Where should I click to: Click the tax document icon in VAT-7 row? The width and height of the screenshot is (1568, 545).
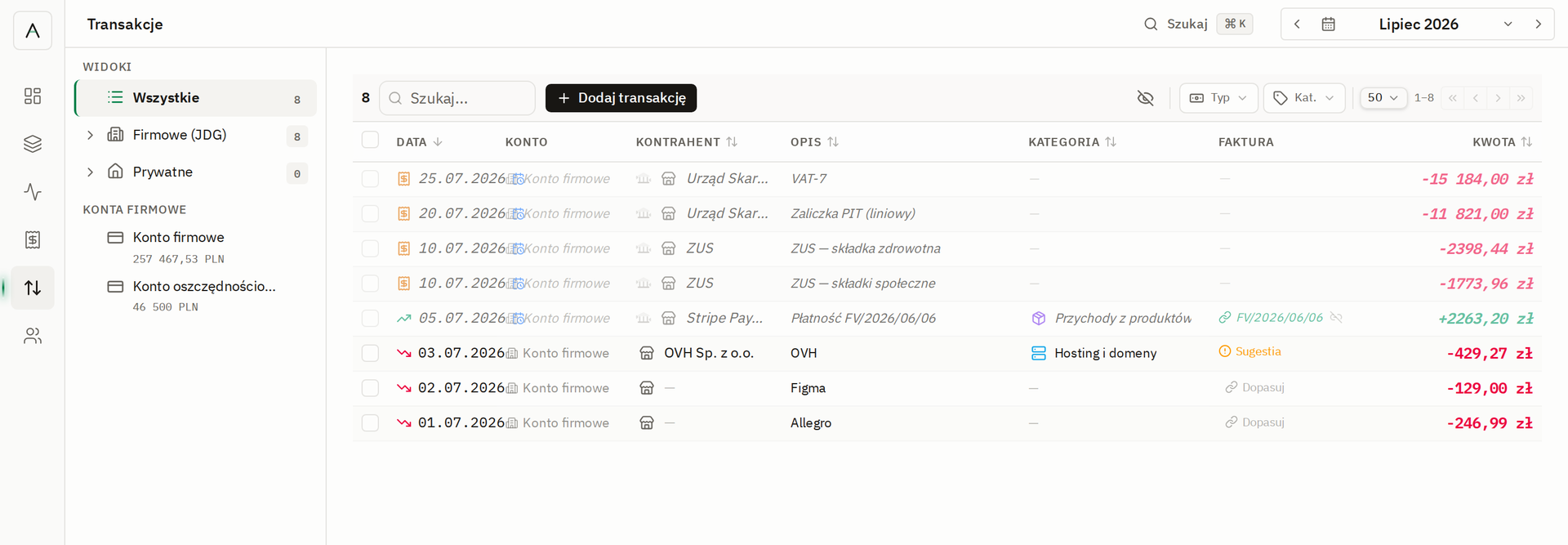click(403, 179)
